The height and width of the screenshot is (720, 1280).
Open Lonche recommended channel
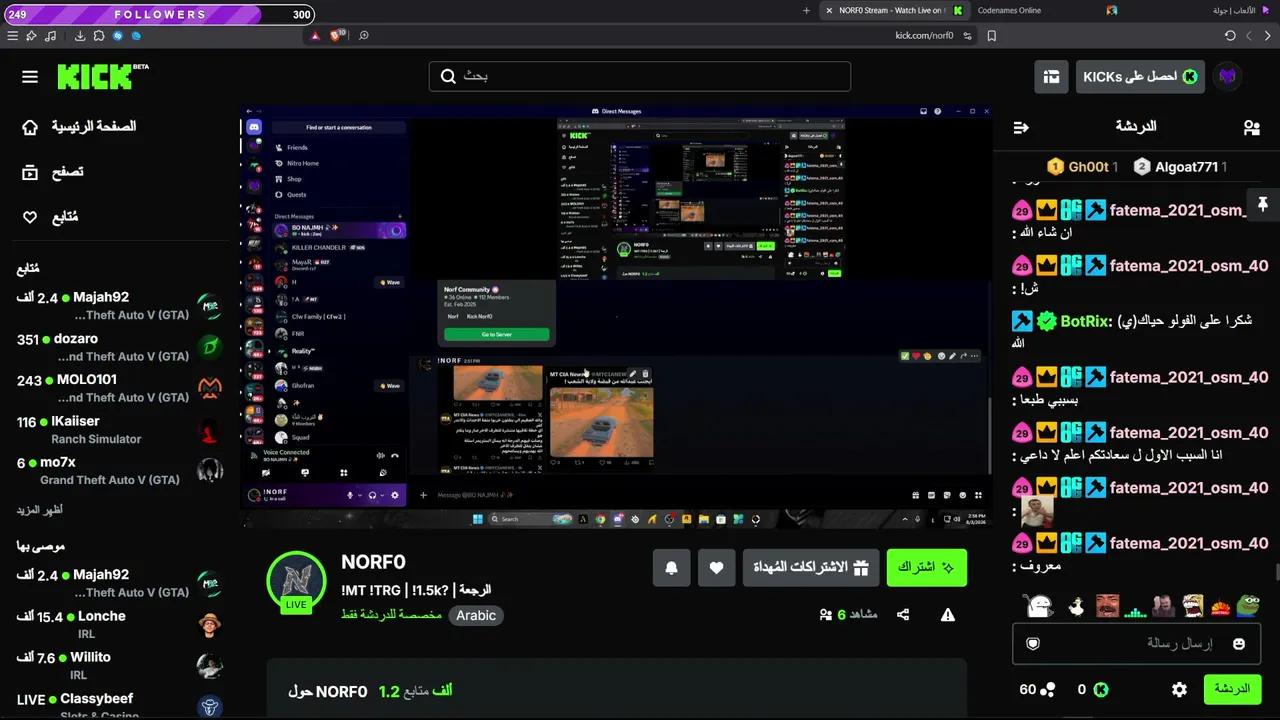click(x=119, y=625)
